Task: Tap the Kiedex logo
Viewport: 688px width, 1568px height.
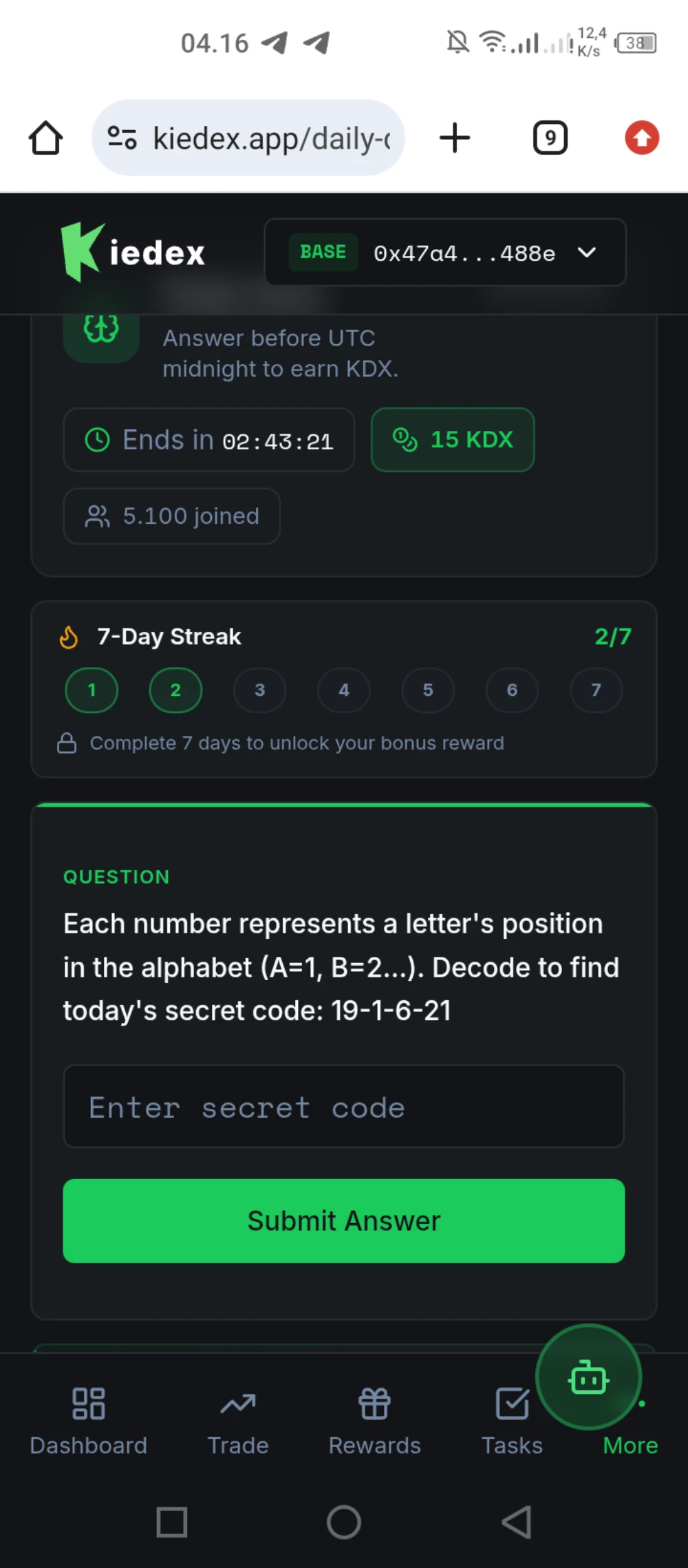Action: click(x=133, y=252)
